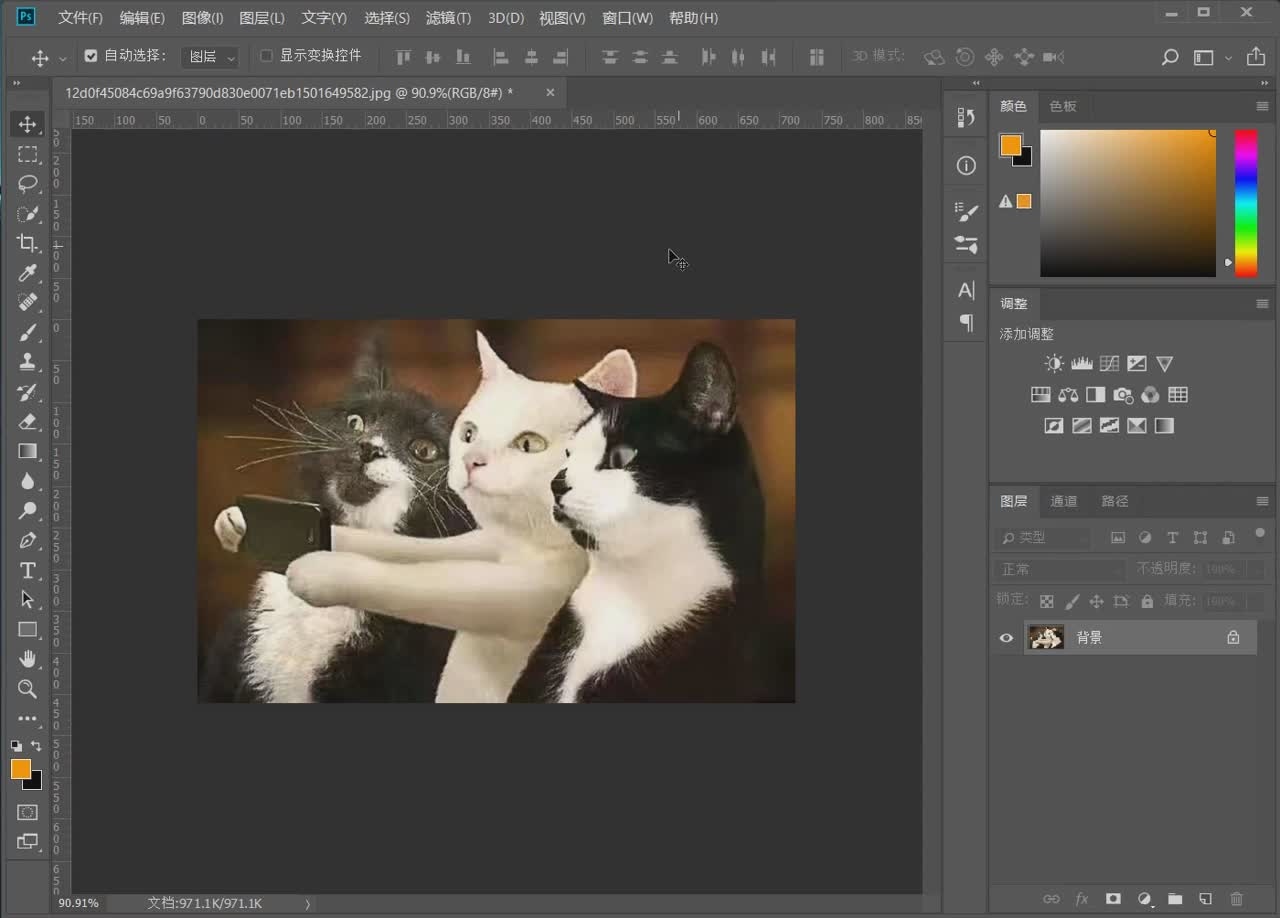Select the Gradient tool
The image size is (1280, 918).
[x=28, y=451]
